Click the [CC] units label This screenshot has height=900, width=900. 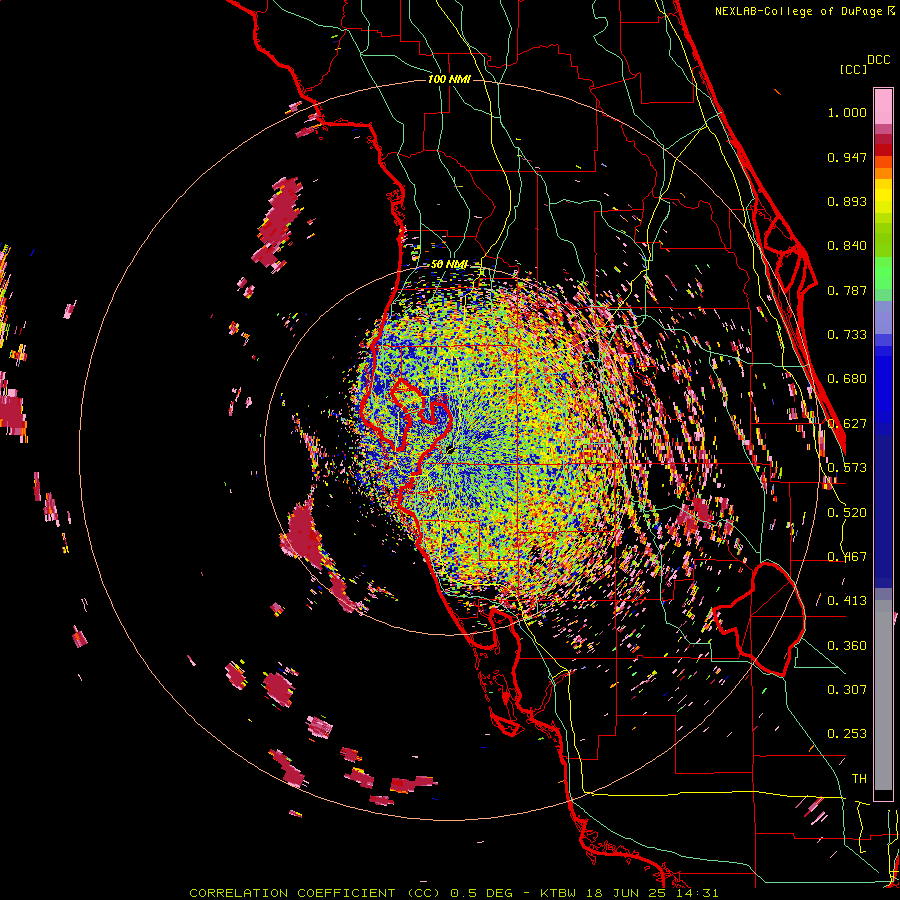[x=853, y=69]
